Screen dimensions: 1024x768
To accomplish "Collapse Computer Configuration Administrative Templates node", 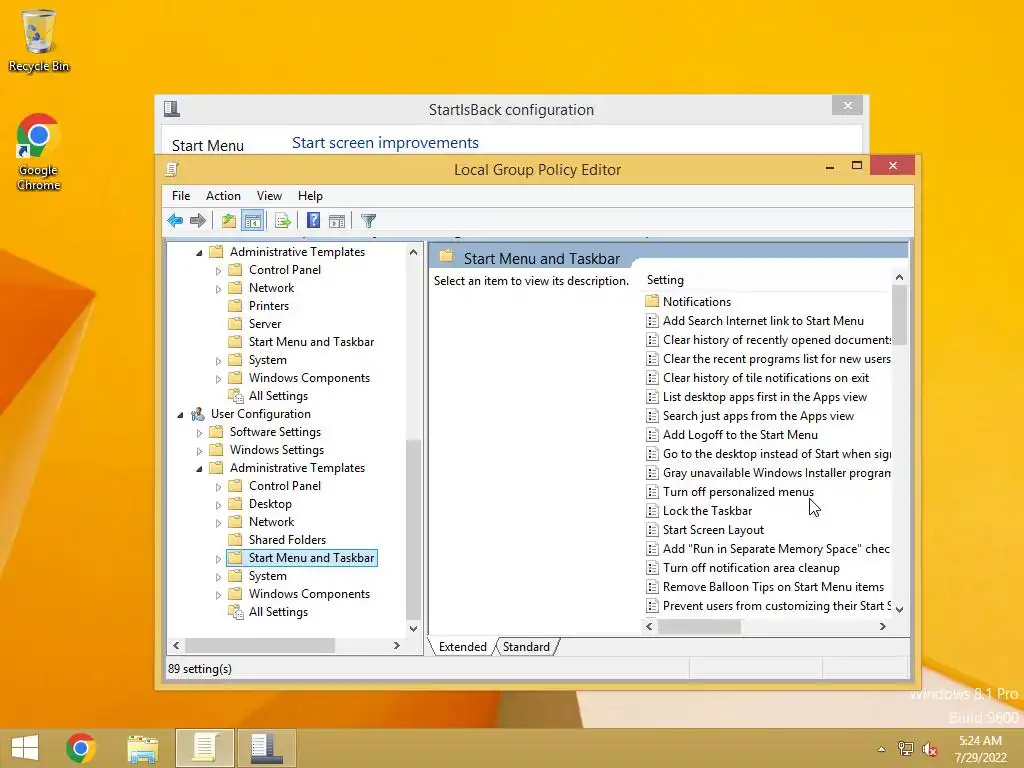I will tap(199, 252).
